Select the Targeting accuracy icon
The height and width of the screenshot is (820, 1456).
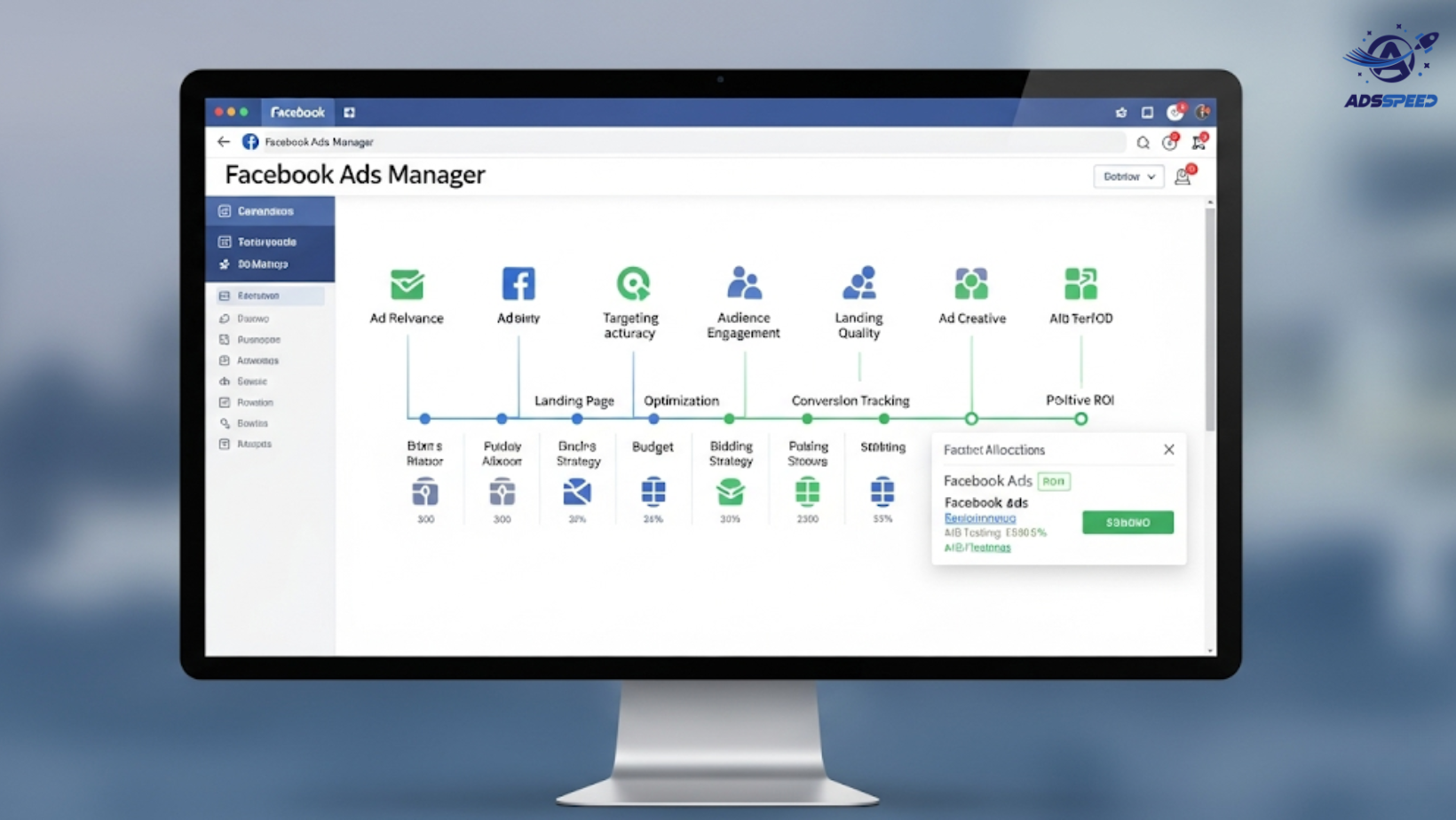[x=633, y=284]
